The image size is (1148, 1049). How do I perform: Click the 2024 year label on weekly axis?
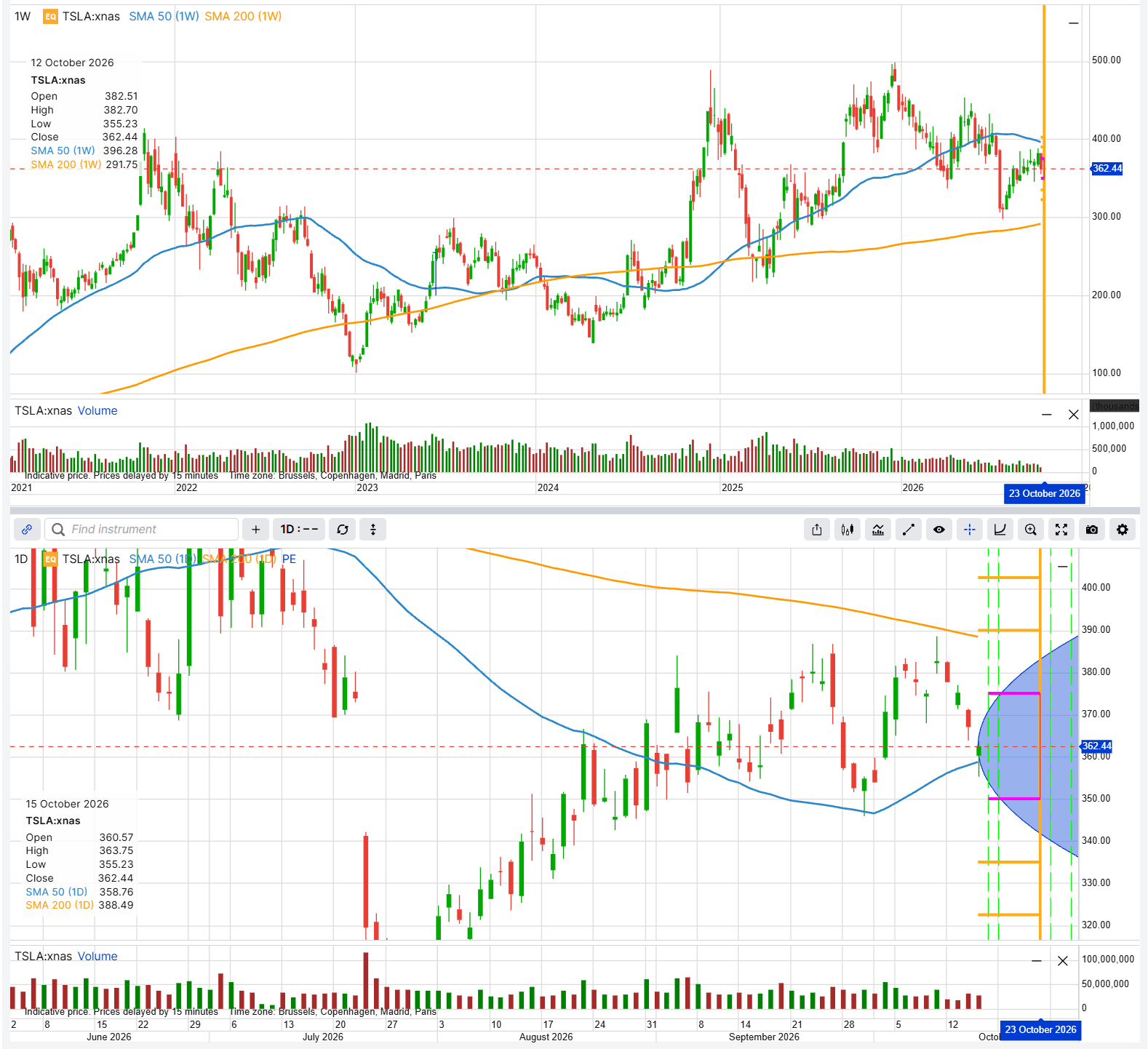[548, 487]
